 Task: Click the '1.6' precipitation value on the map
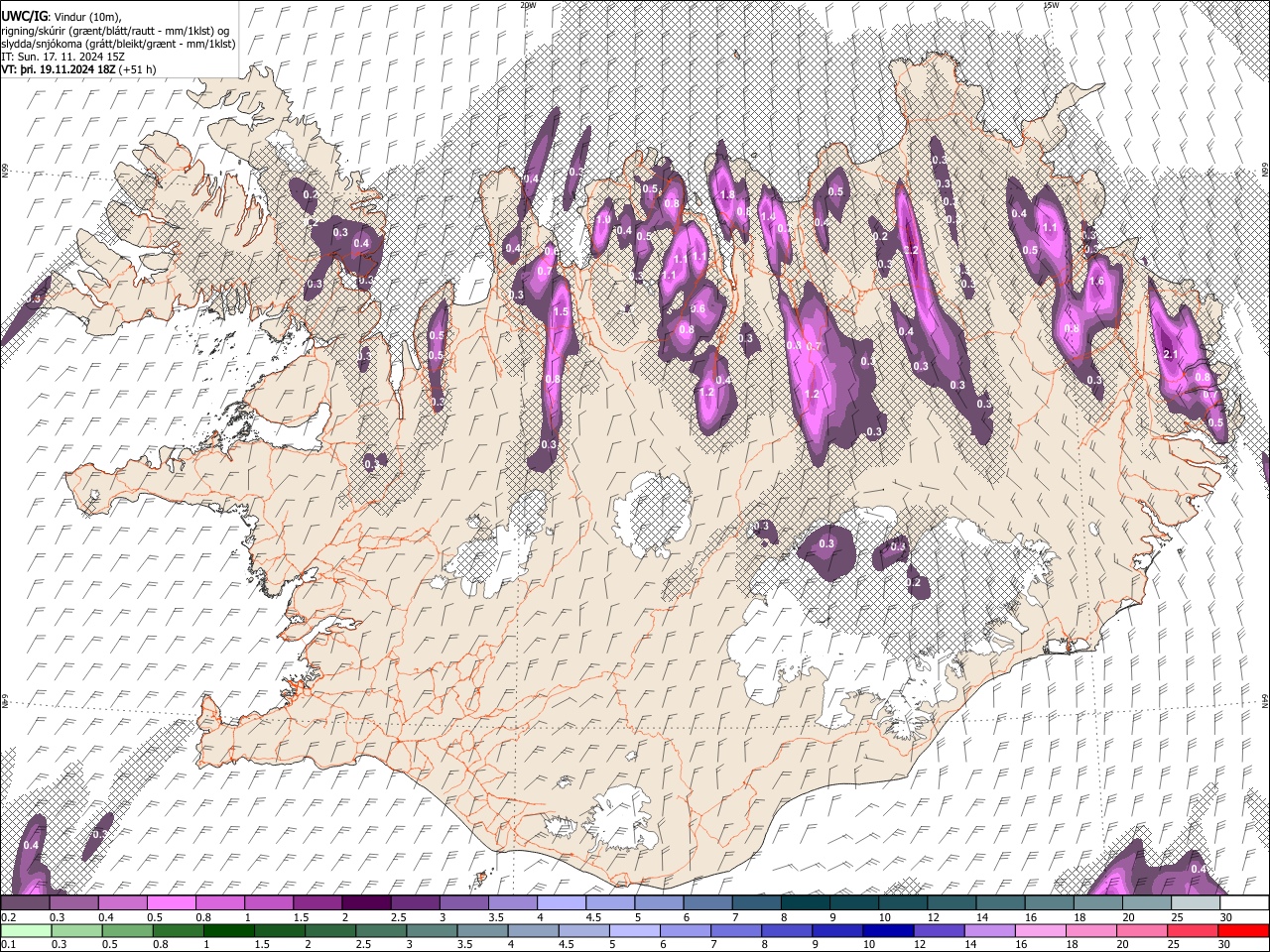click(x=1096, y=282)
